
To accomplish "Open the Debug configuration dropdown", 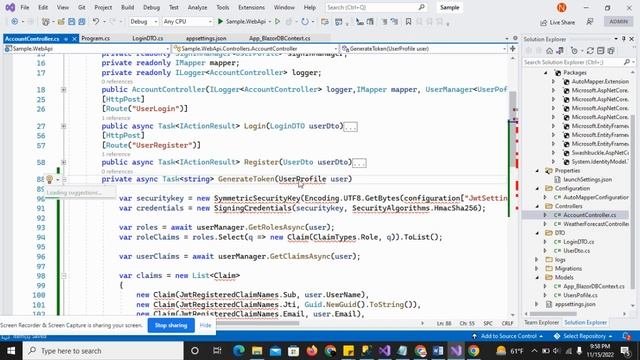I will [144, 21].
